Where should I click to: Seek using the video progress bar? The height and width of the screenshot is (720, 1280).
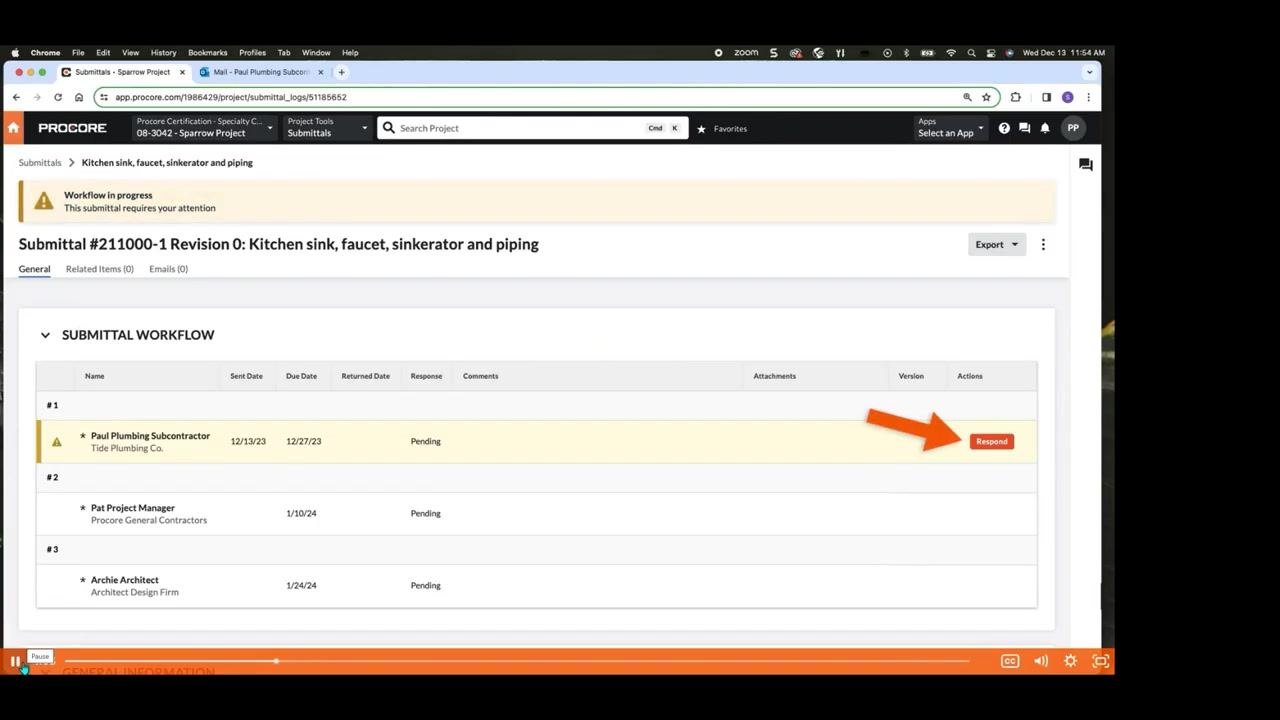(x=517, y=661)
